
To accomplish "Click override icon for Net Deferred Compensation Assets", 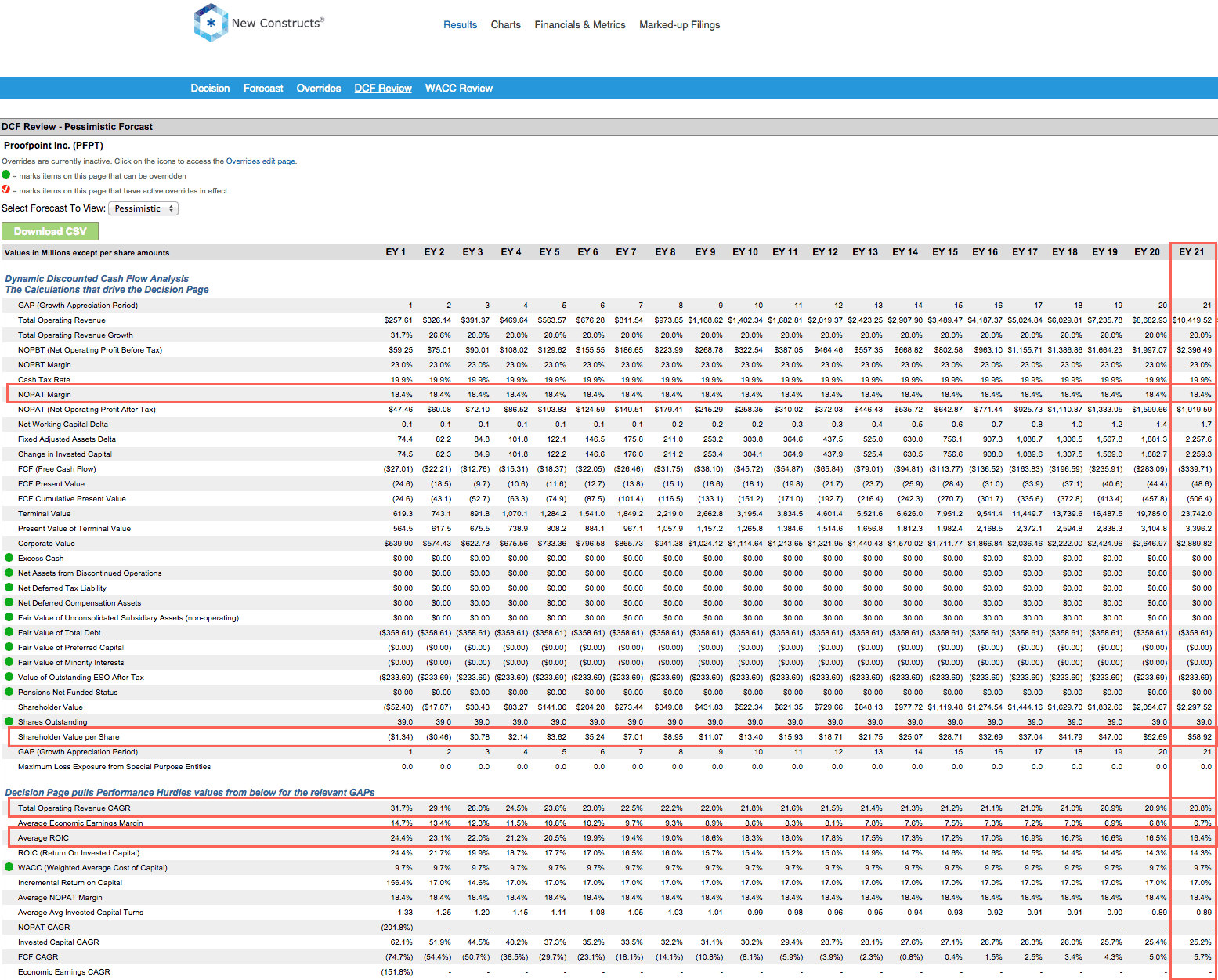I will tap(9, 602).
